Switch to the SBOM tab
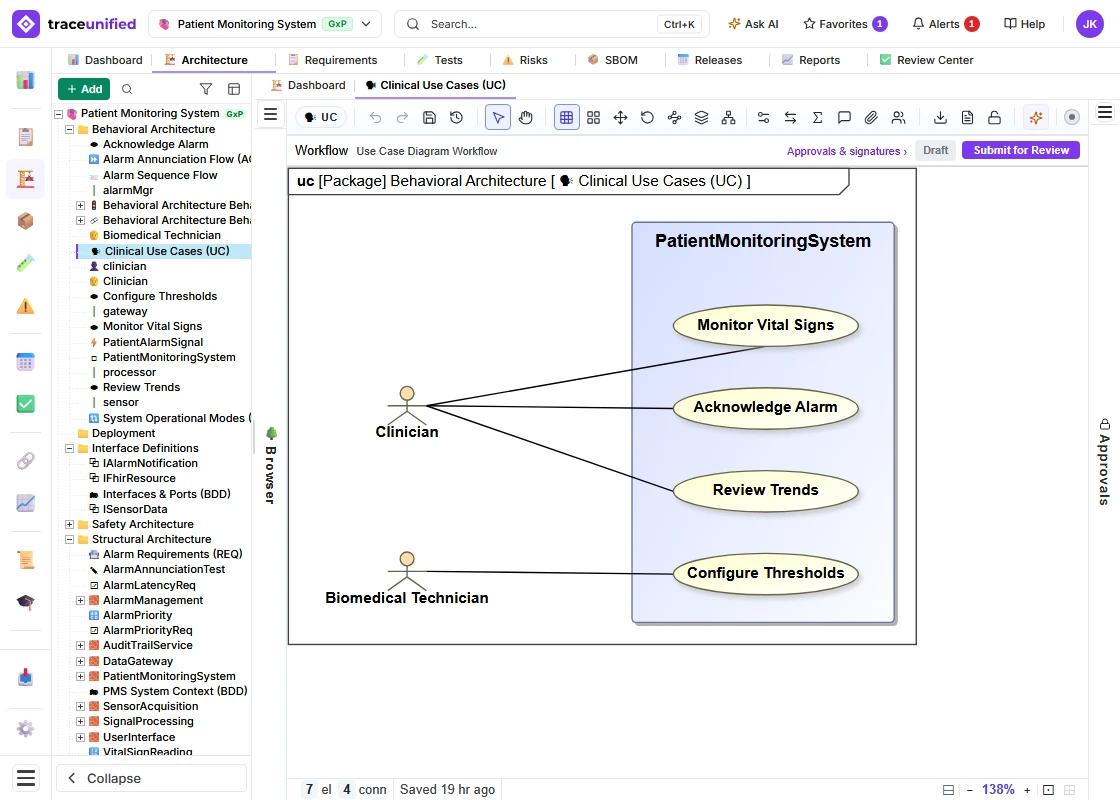Viewport: 1120px width, 800px height. pyautogui.click(x=613, y=60)
